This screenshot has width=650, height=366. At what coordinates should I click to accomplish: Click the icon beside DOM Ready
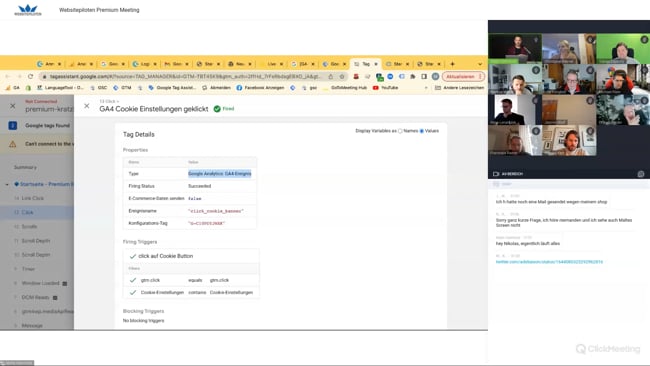coord(55,298)
